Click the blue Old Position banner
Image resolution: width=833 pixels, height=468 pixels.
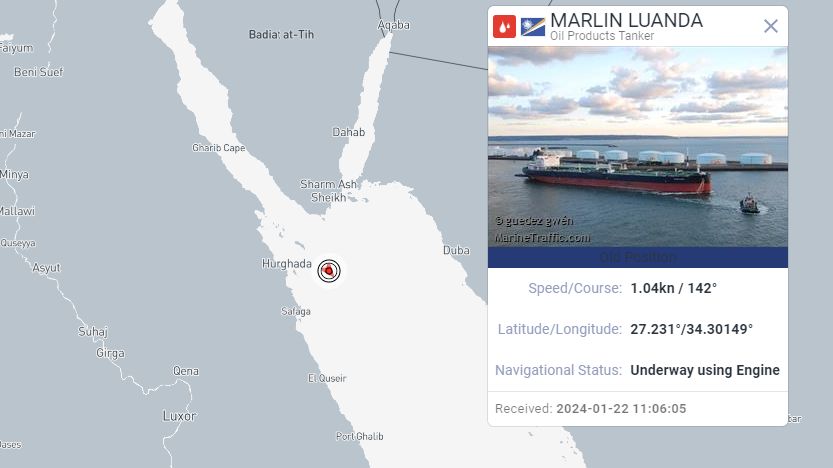638,257
